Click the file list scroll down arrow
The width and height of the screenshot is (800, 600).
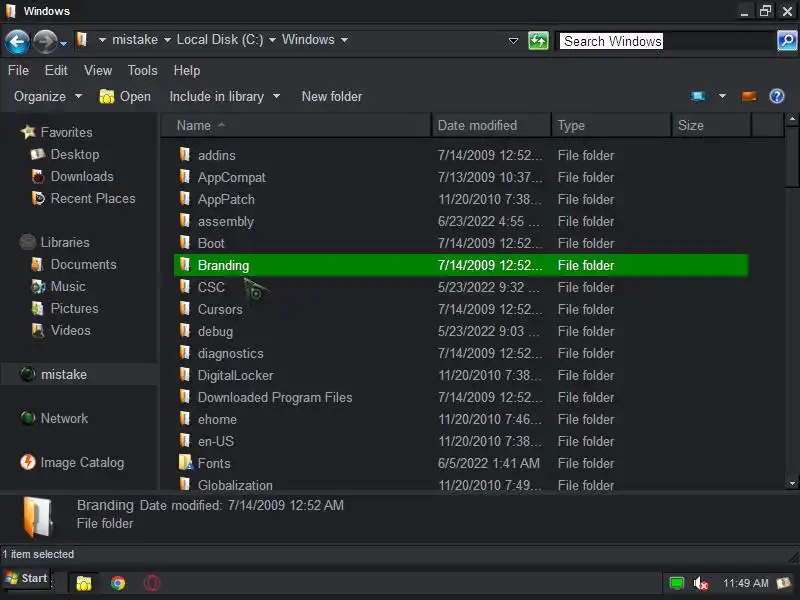pos(792,483)
